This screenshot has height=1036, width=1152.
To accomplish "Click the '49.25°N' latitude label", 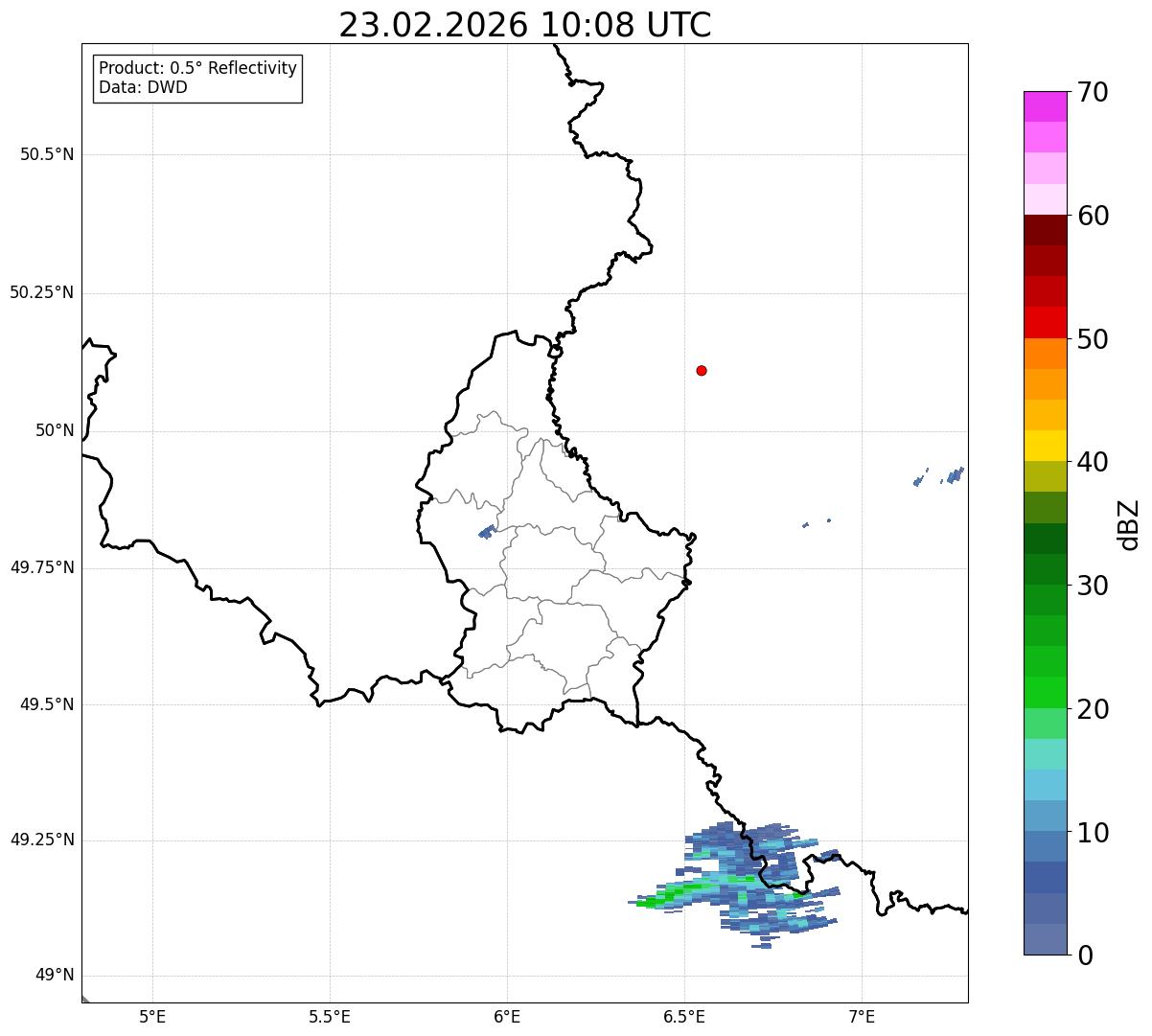I will coord(41,840).
